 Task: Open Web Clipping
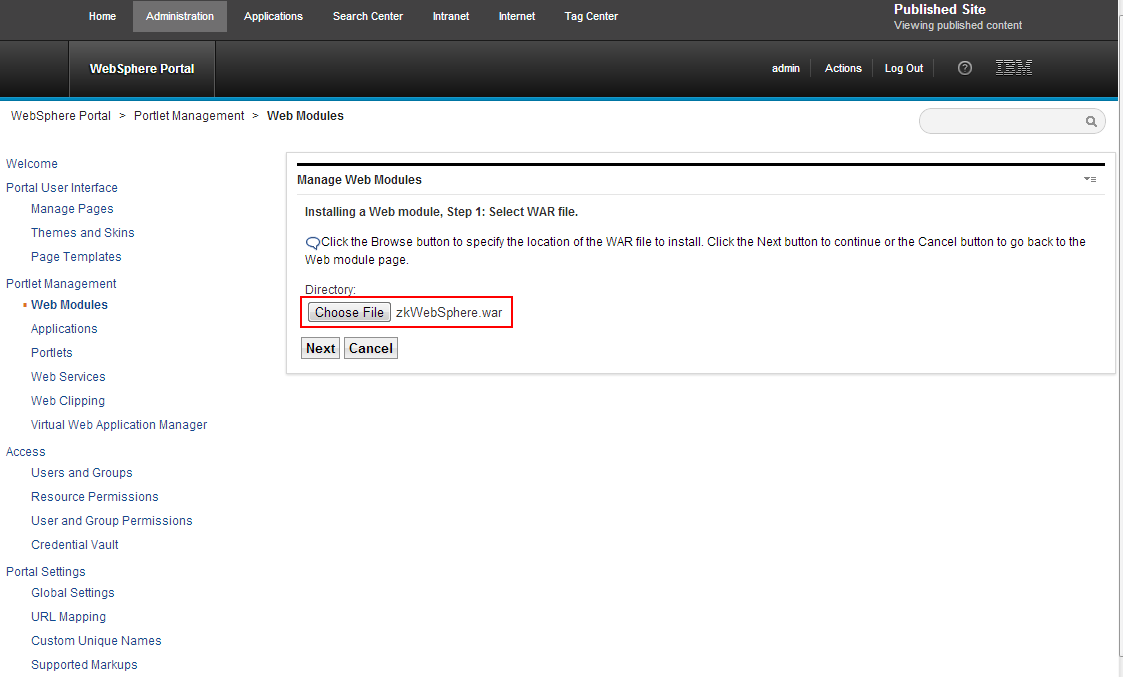pos(68,401)
